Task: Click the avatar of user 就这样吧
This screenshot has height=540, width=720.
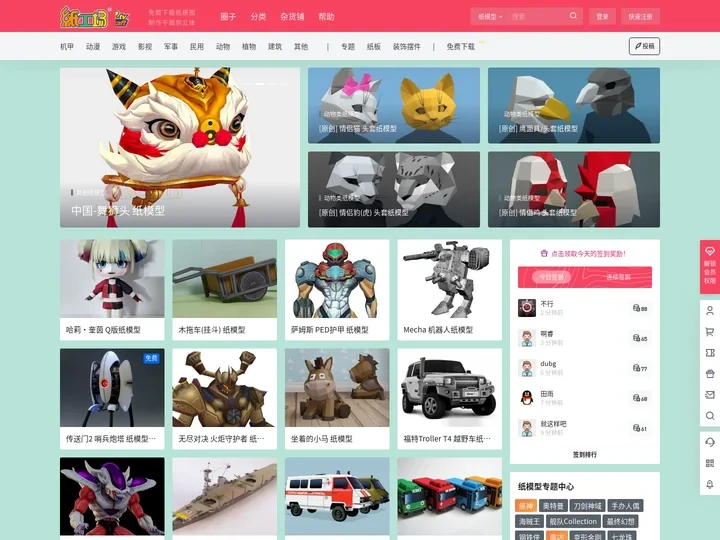Action: pyautogui.click(x=527, y=428)
